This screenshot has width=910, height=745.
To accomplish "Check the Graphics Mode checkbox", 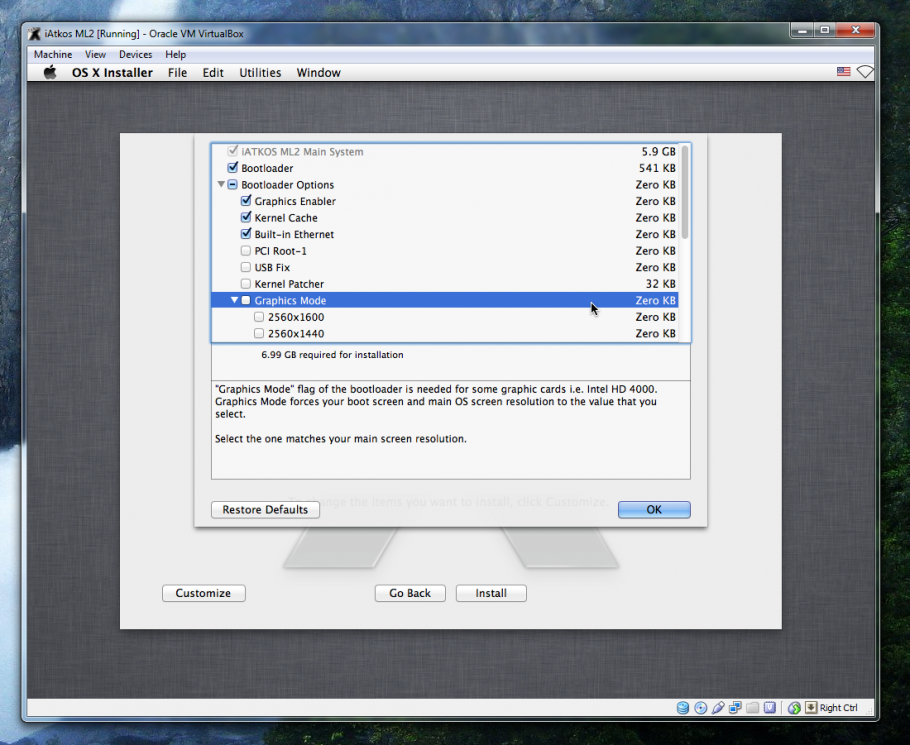I will click(246, 300).
